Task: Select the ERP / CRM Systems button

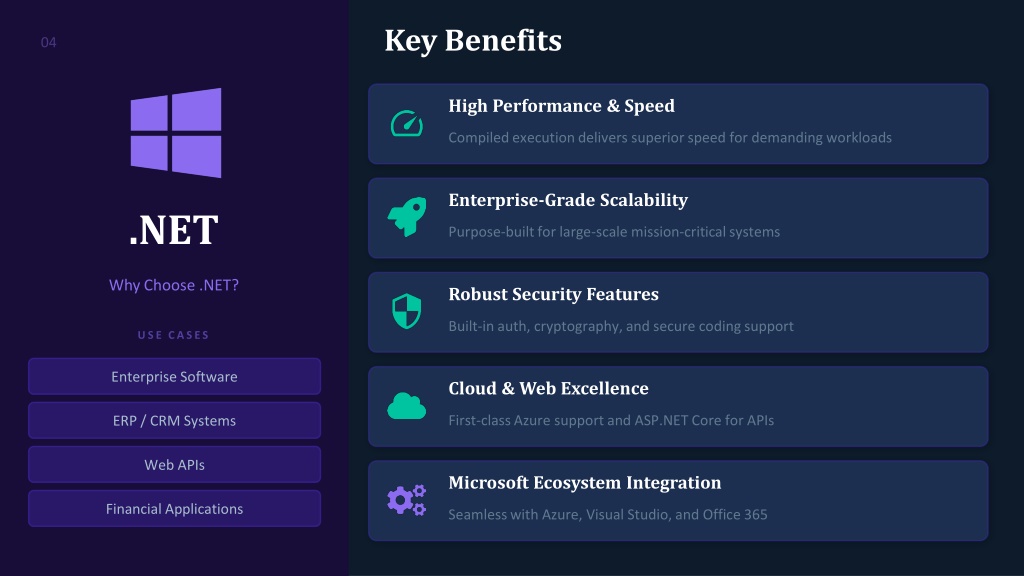Action: coord(174,421)
